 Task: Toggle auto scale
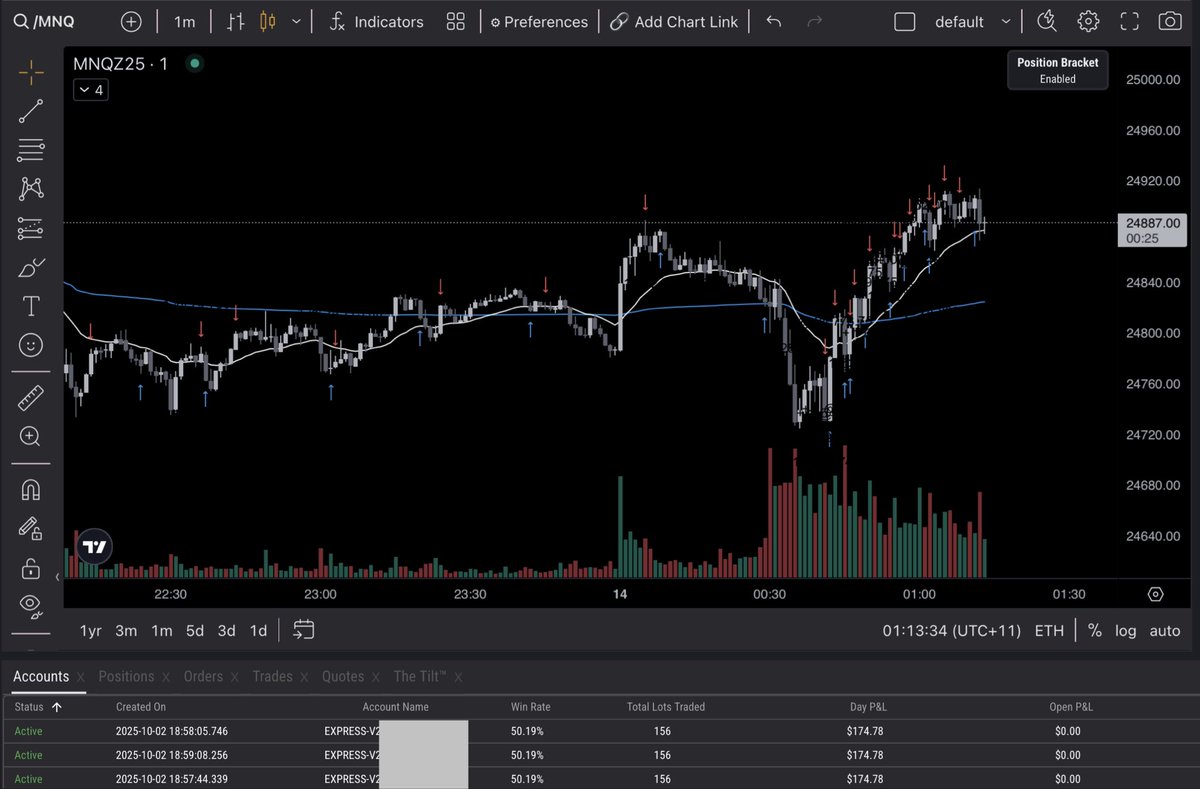pos(1165,631)
